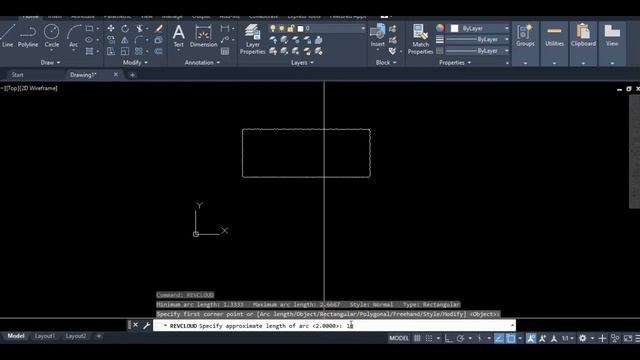
Task: Select the Offset tool
Action: point(158,51)
